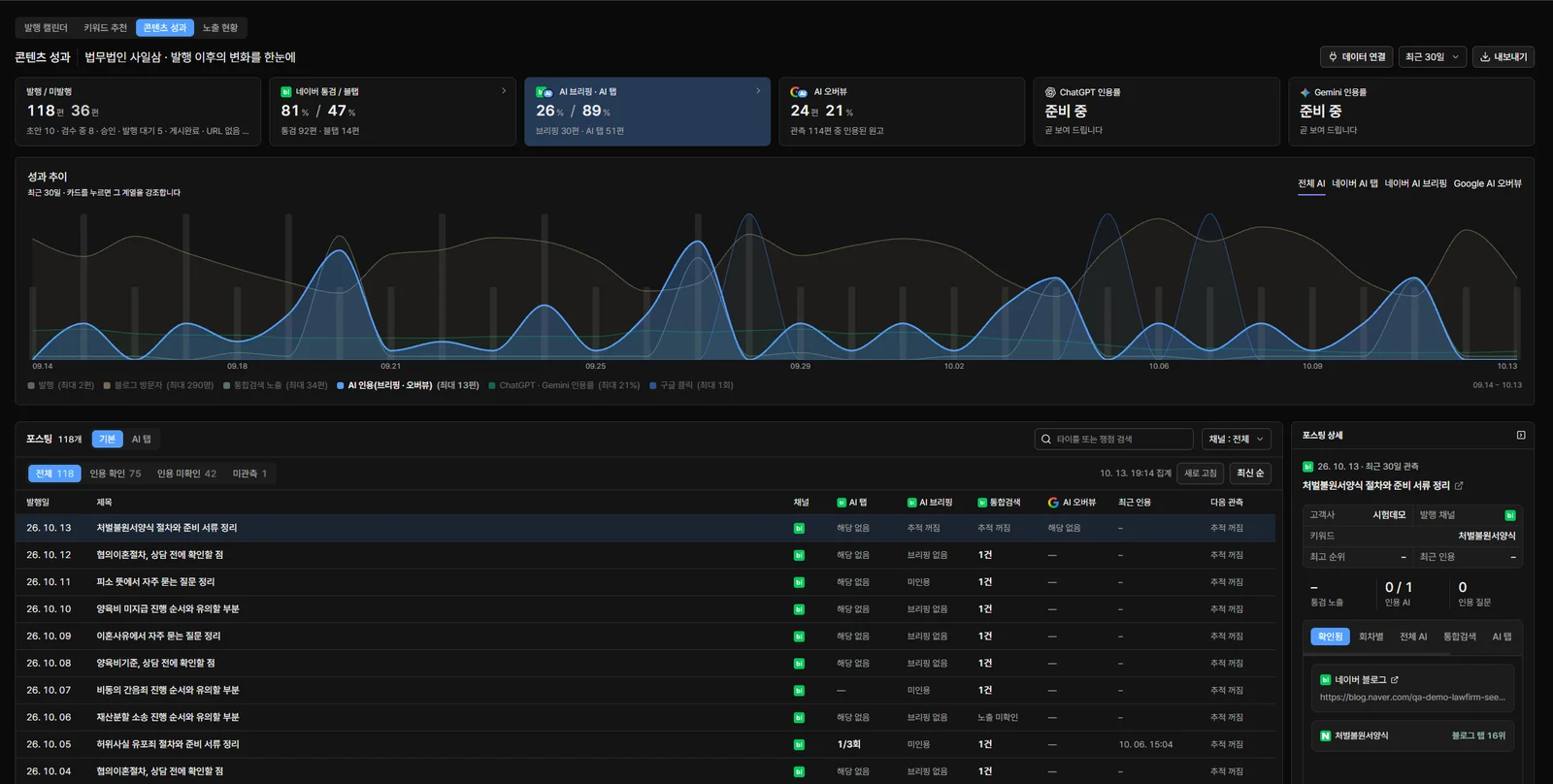Open the 최근 30일 period dropdown
This screenshot has height=784, width=1553.
(1432, 57)
